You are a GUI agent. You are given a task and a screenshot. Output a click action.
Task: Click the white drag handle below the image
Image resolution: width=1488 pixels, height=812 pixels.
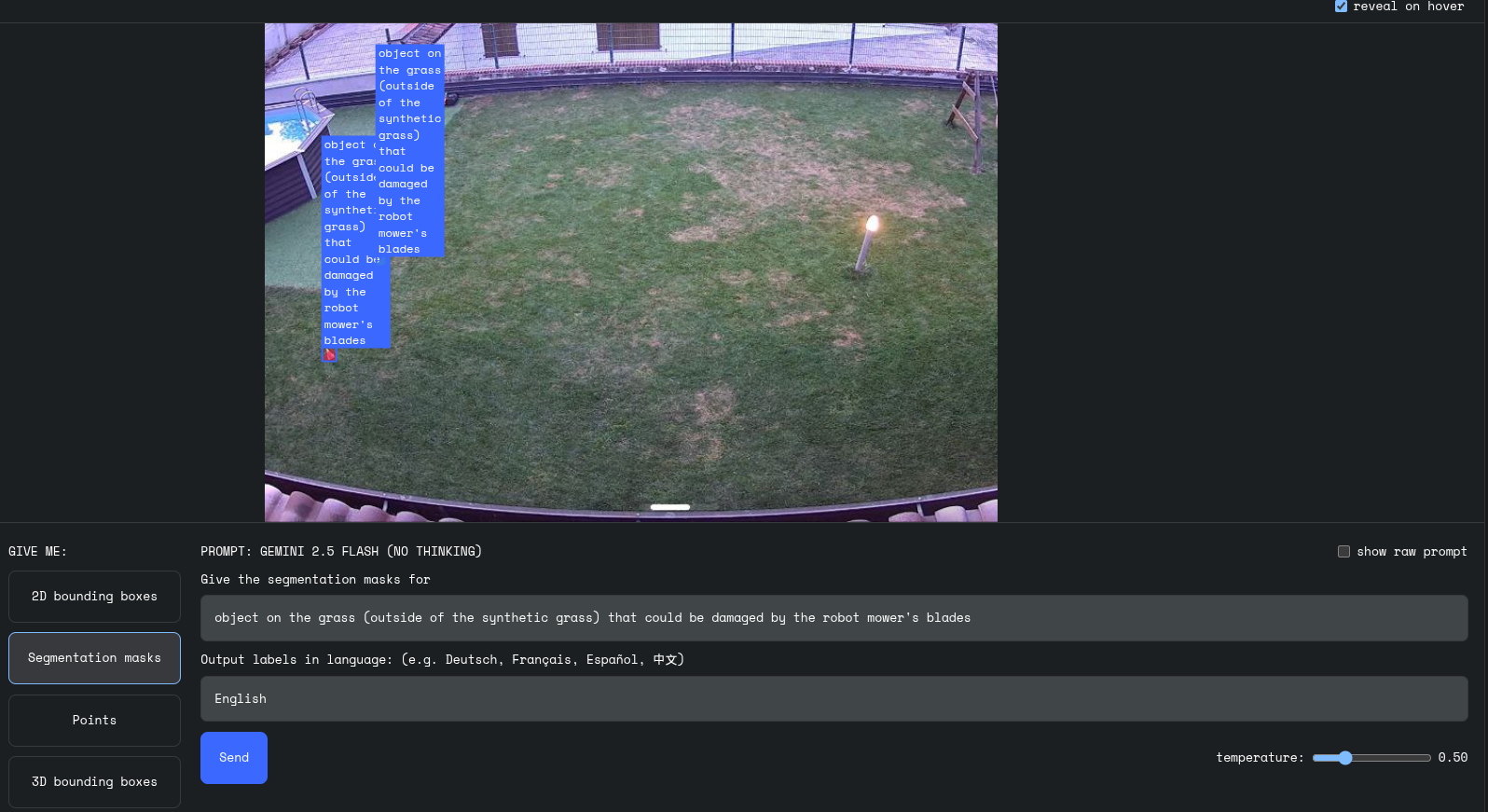[669, 507]
